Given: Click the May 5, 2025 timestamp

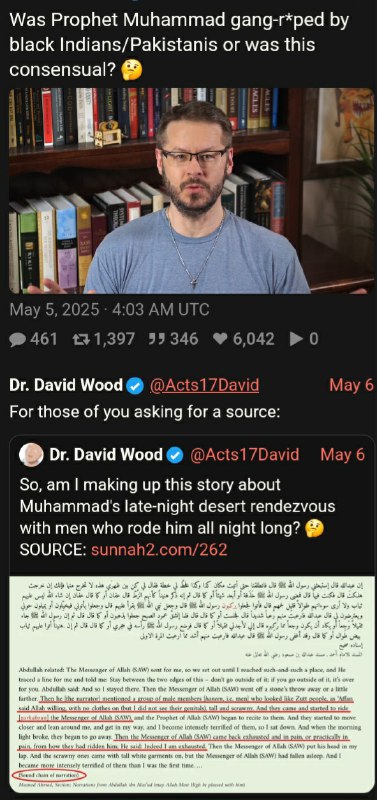Looking at the screenshot, I should click(109, 309).
